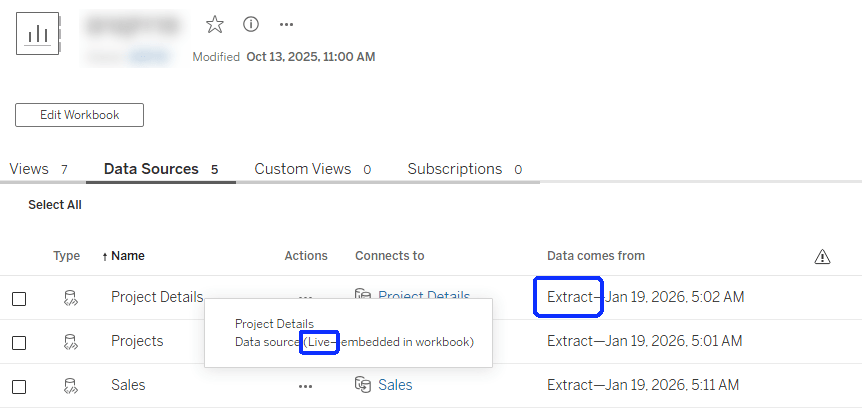Click the warning triangle column icon
The height and width of the screenshot is (414, 862).
[822, 257]
